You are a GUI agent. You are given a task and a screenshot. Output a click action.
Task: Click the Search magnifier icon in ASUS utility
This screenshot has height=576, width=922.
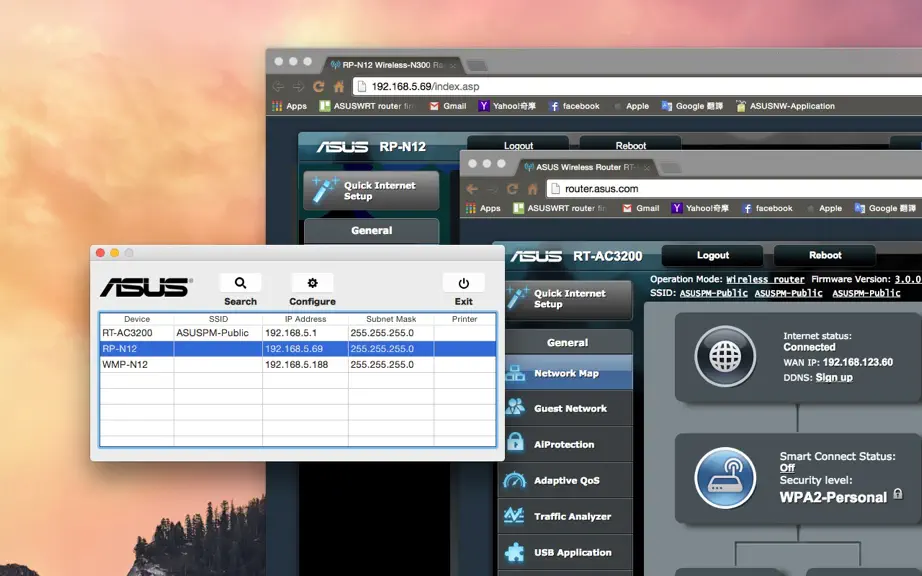[240, 283]
